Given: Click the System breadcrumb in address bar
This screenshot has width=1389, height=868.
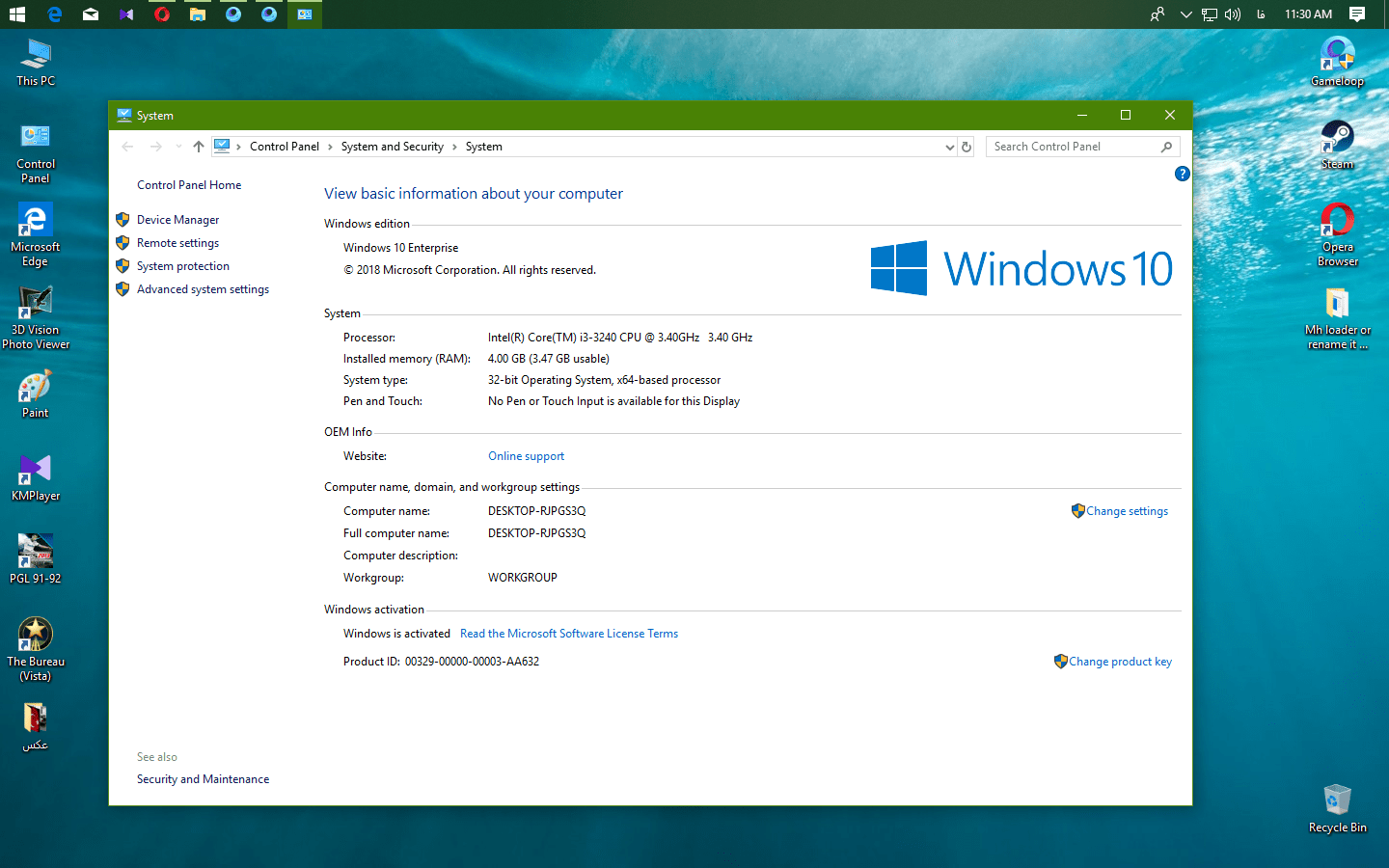Looking at the screenshot, I should tap(483, 147).
